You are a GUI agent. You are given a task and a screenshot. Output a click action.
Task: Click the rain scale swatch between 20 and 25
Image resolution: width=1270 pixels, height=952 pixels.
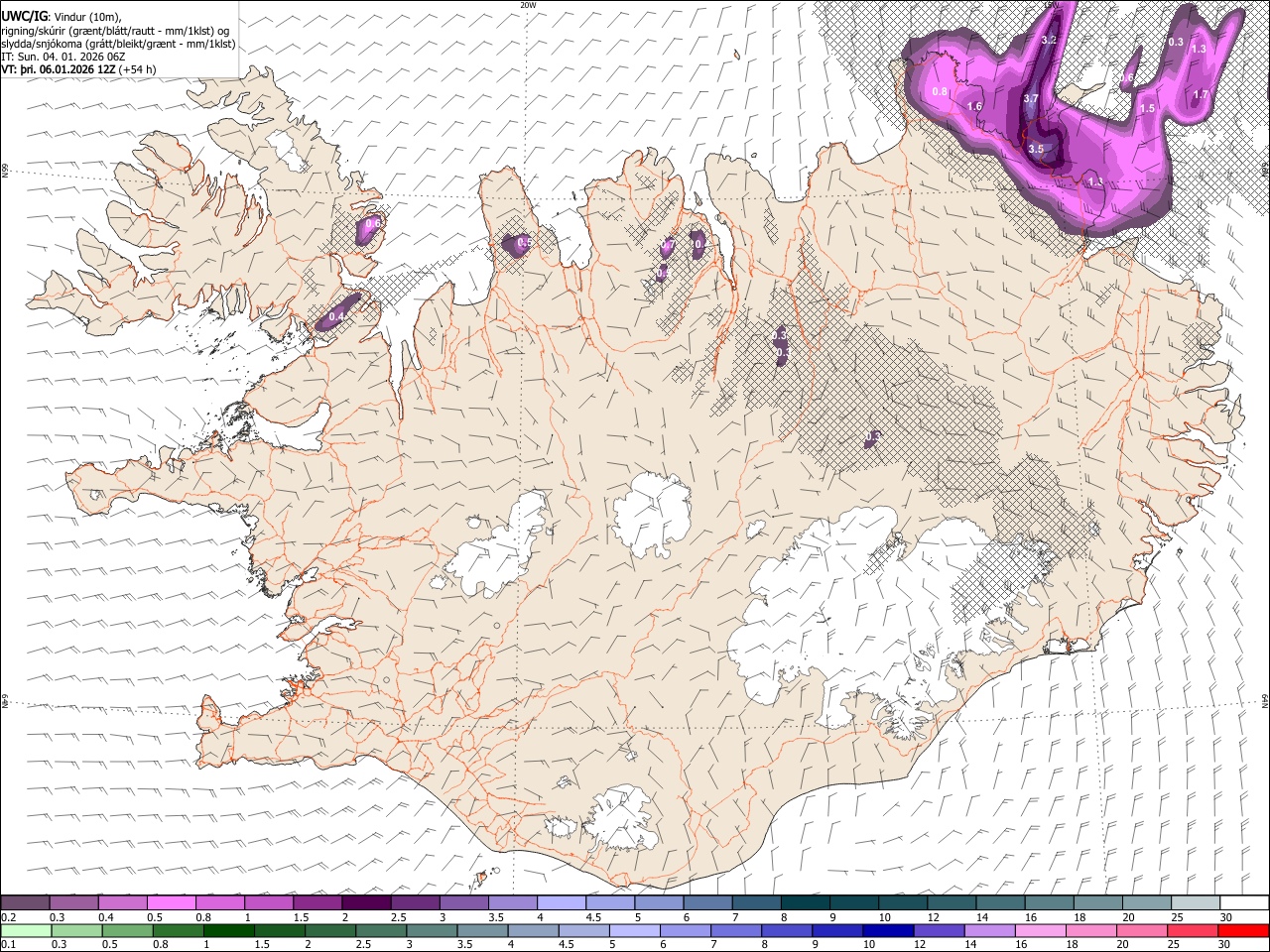1143,930
